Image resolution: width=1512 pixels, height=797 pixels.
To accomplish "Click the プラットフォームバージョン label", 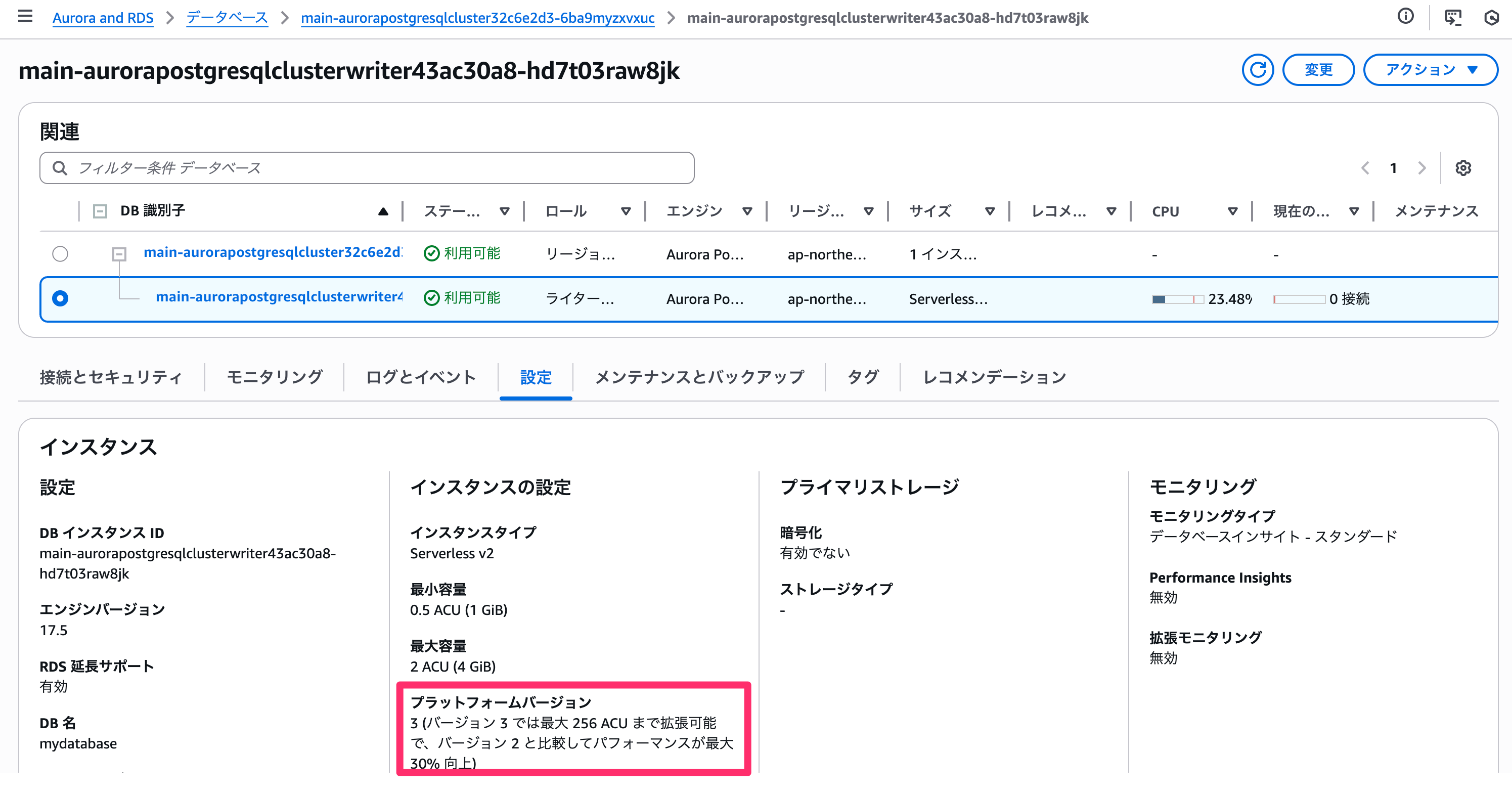I will 501,702.
